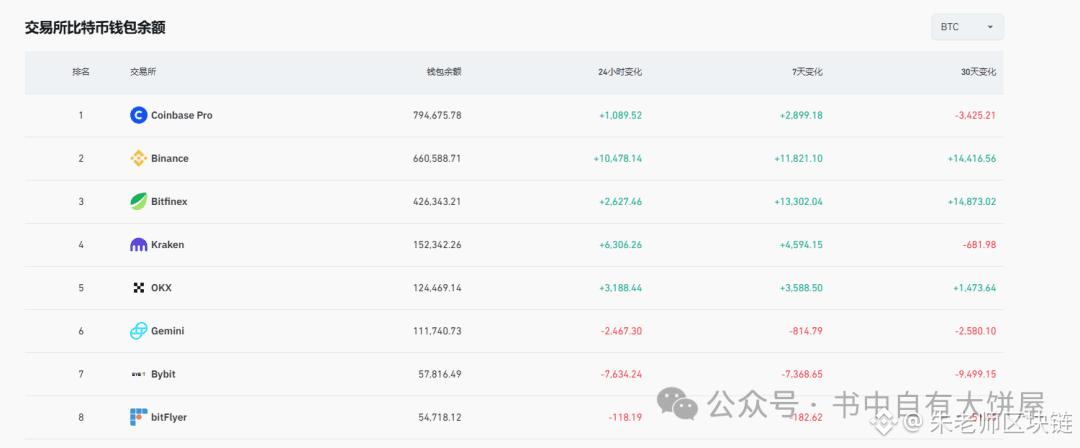Click the Coinbase Pro logo icon
The height and width of the screenshot is (448, 1080).
pos(139,115)
